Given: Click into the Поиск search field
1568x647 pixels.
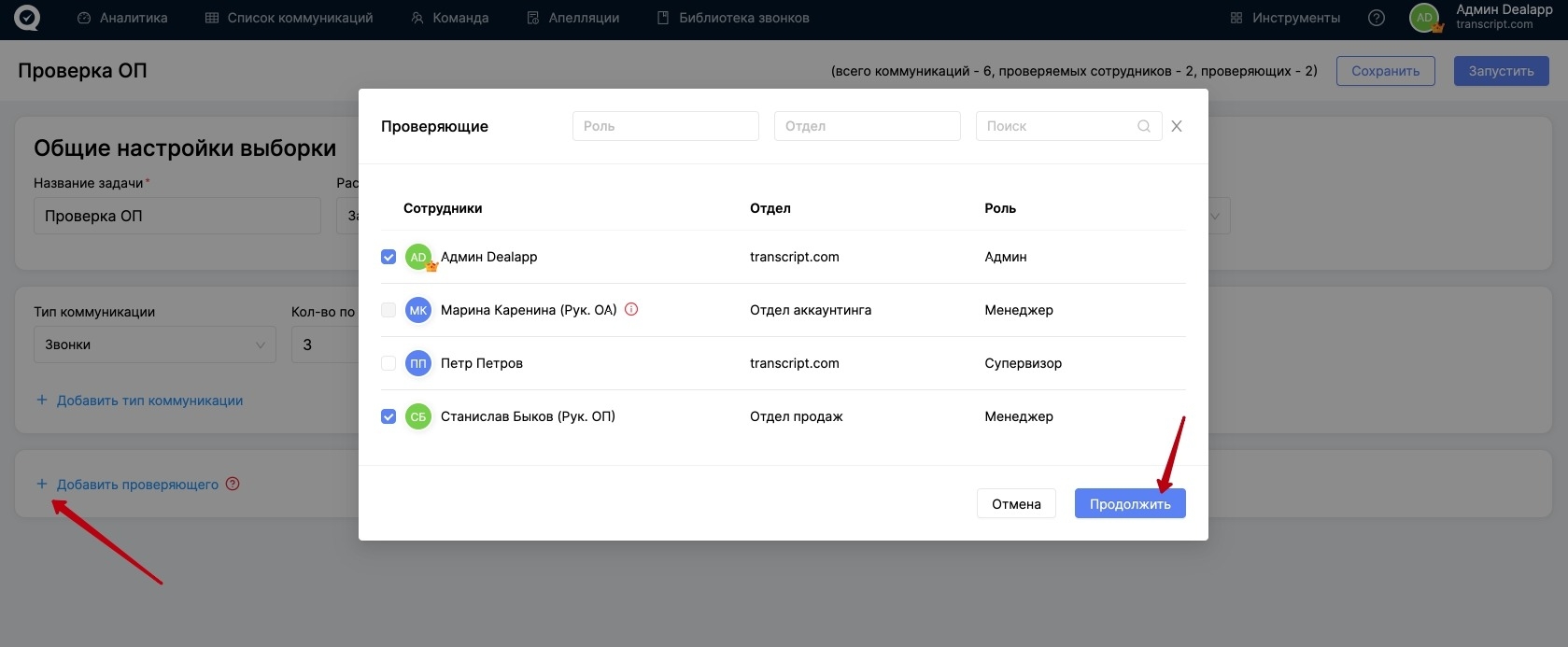Looking at the screenshot, I should 1055,126.
